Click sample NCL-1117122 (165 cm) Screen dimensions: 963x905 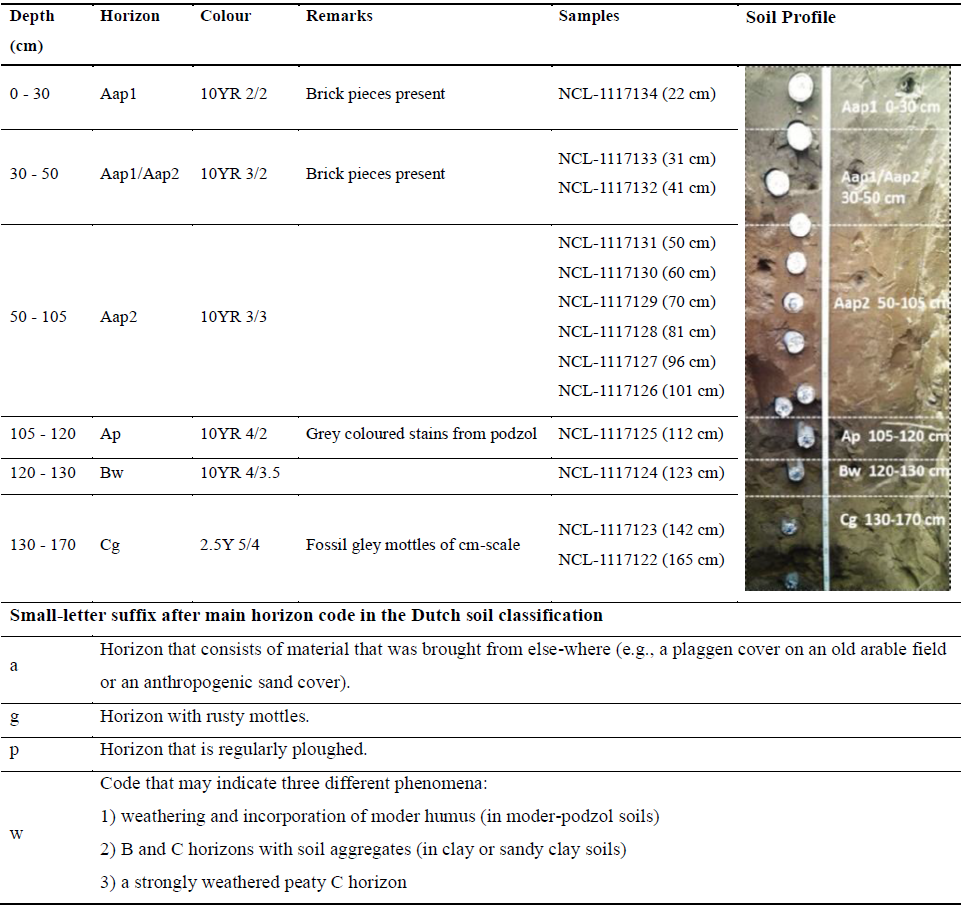coord(640,560)
